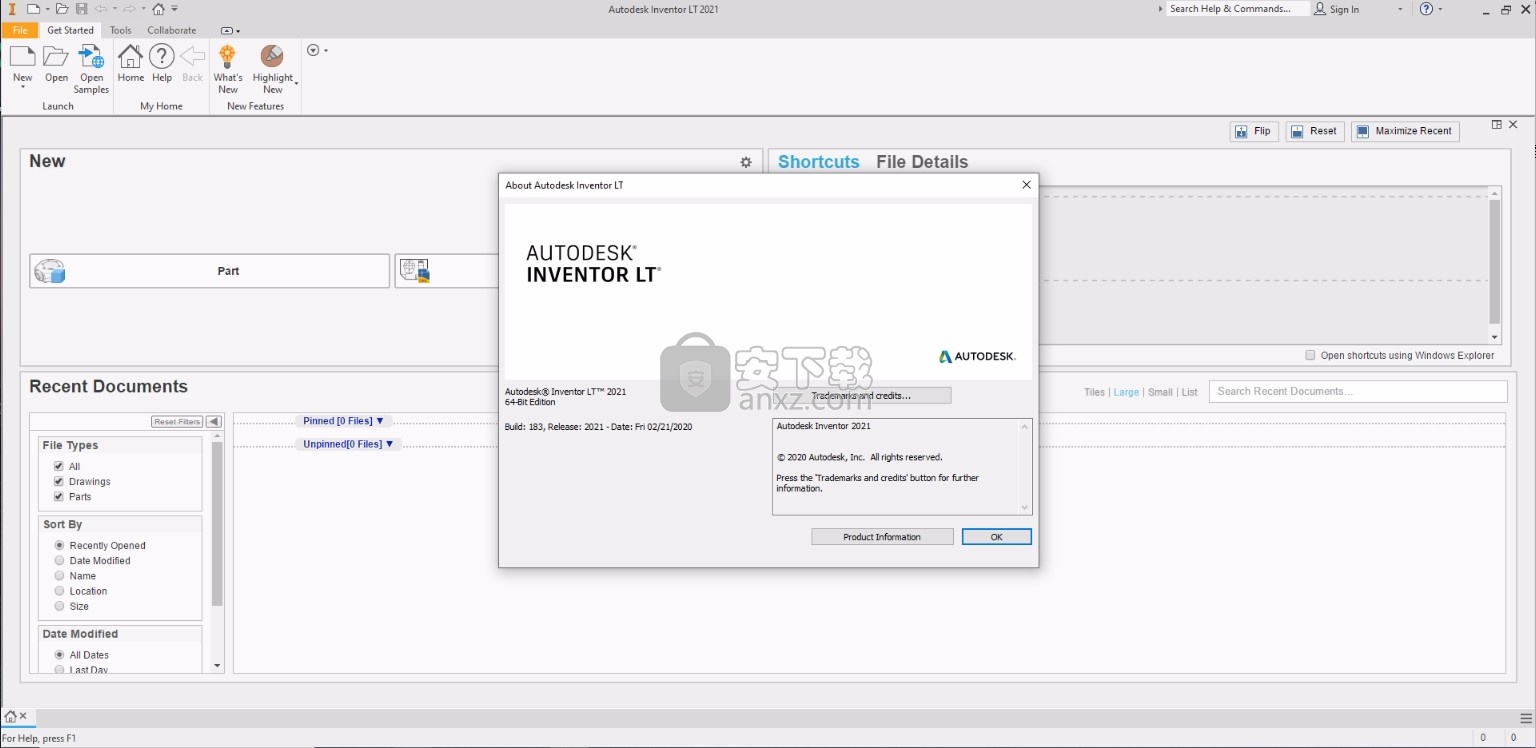Select Name sort option
The width and height of the screenshot is (1536, 748).
(59, 575)
